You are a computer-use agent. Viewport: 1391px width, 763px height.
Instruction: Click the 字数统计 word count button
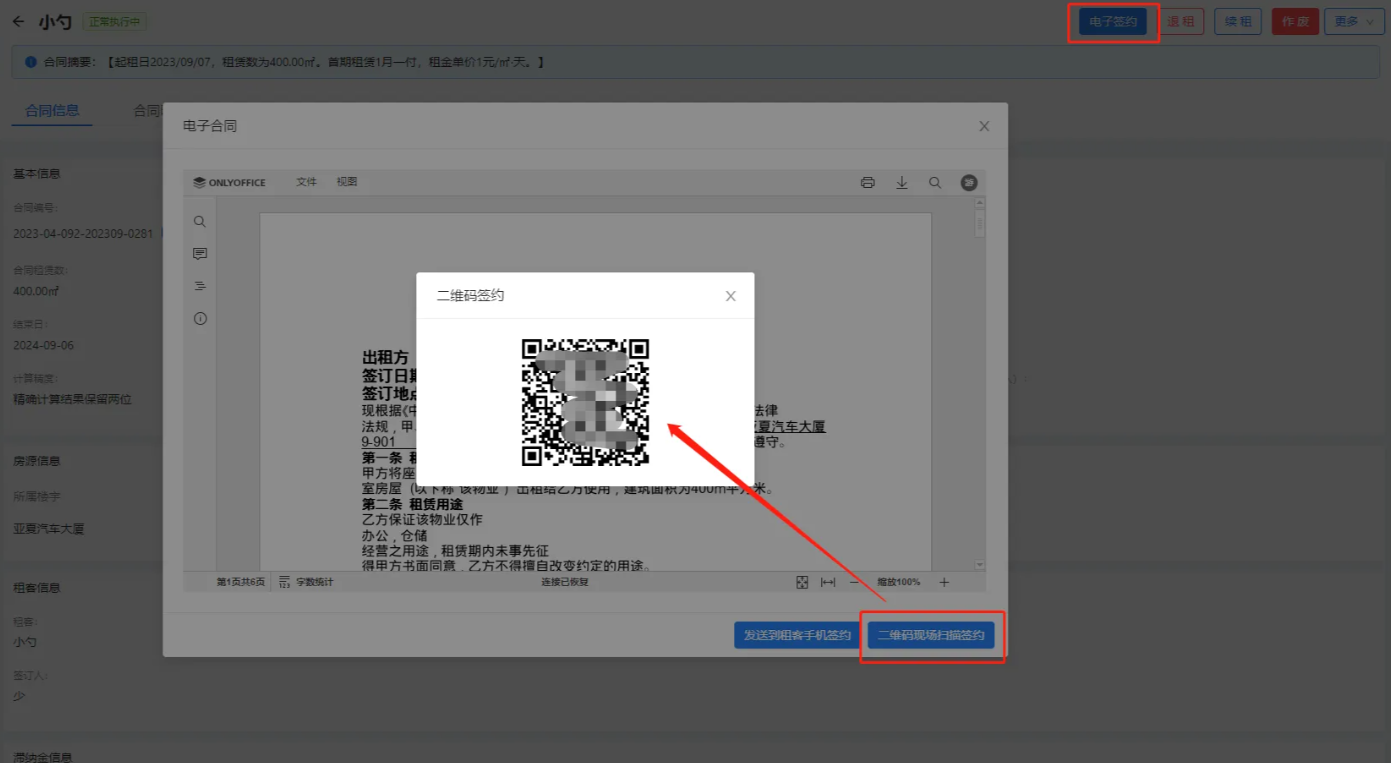307,582
